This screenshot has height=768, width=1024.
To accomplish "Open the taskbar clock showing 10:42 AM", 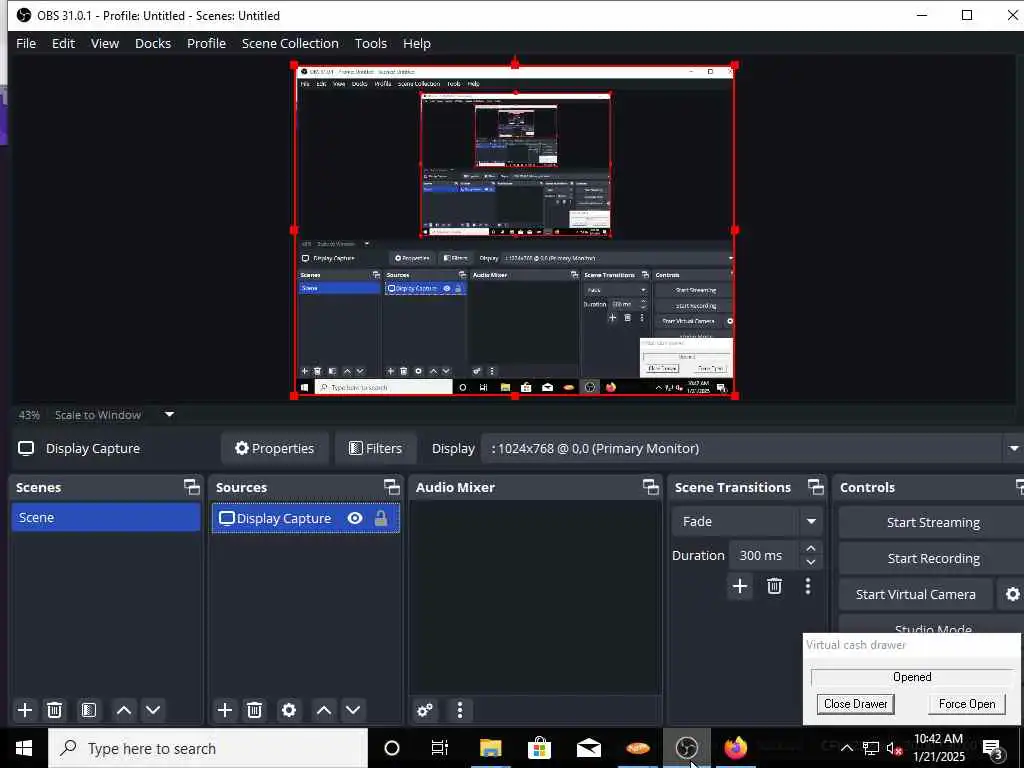I will [938, 748].
